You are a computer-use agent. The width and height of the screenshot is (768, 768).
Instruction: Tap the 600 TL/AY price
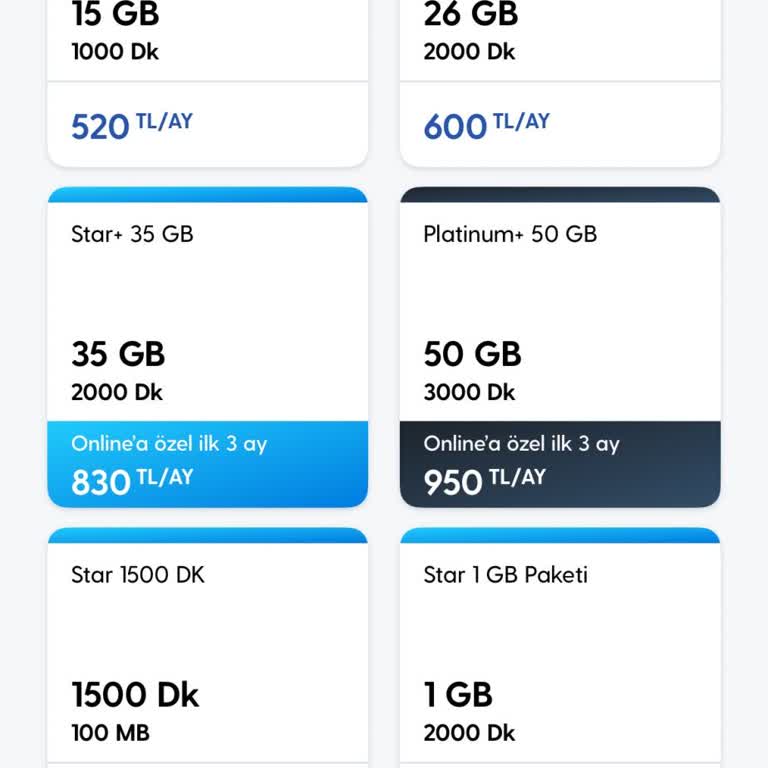(x=486, y=126)
